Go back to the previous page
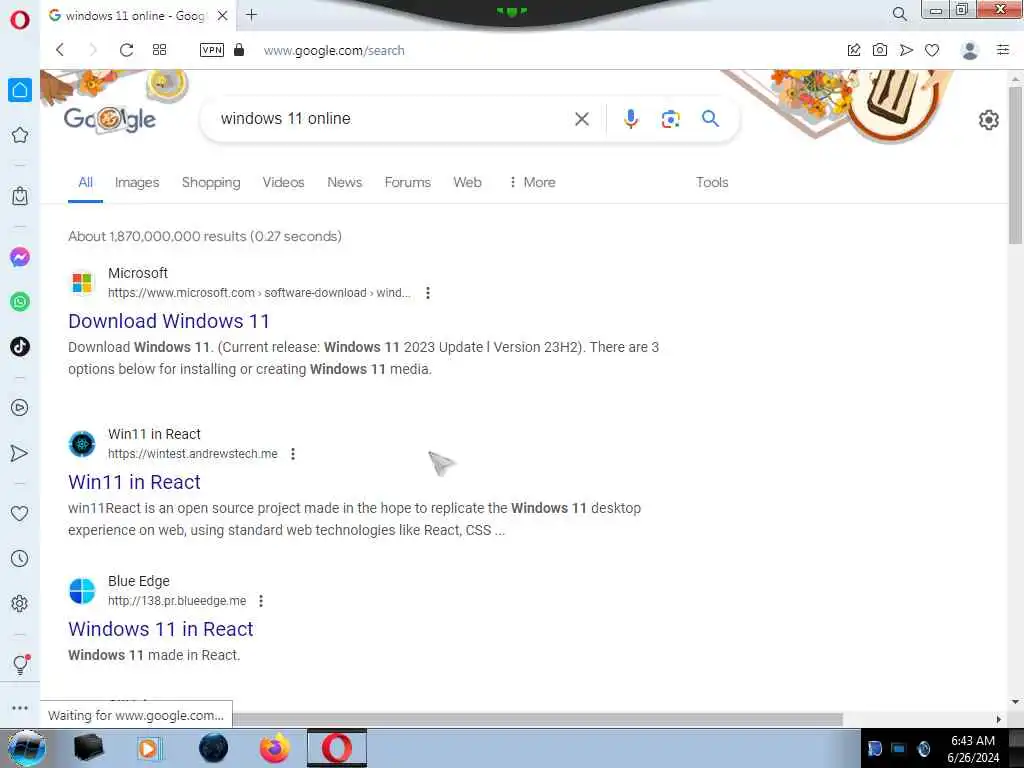Viewport: 1024px width, 768px height. [x=60, y=50]
